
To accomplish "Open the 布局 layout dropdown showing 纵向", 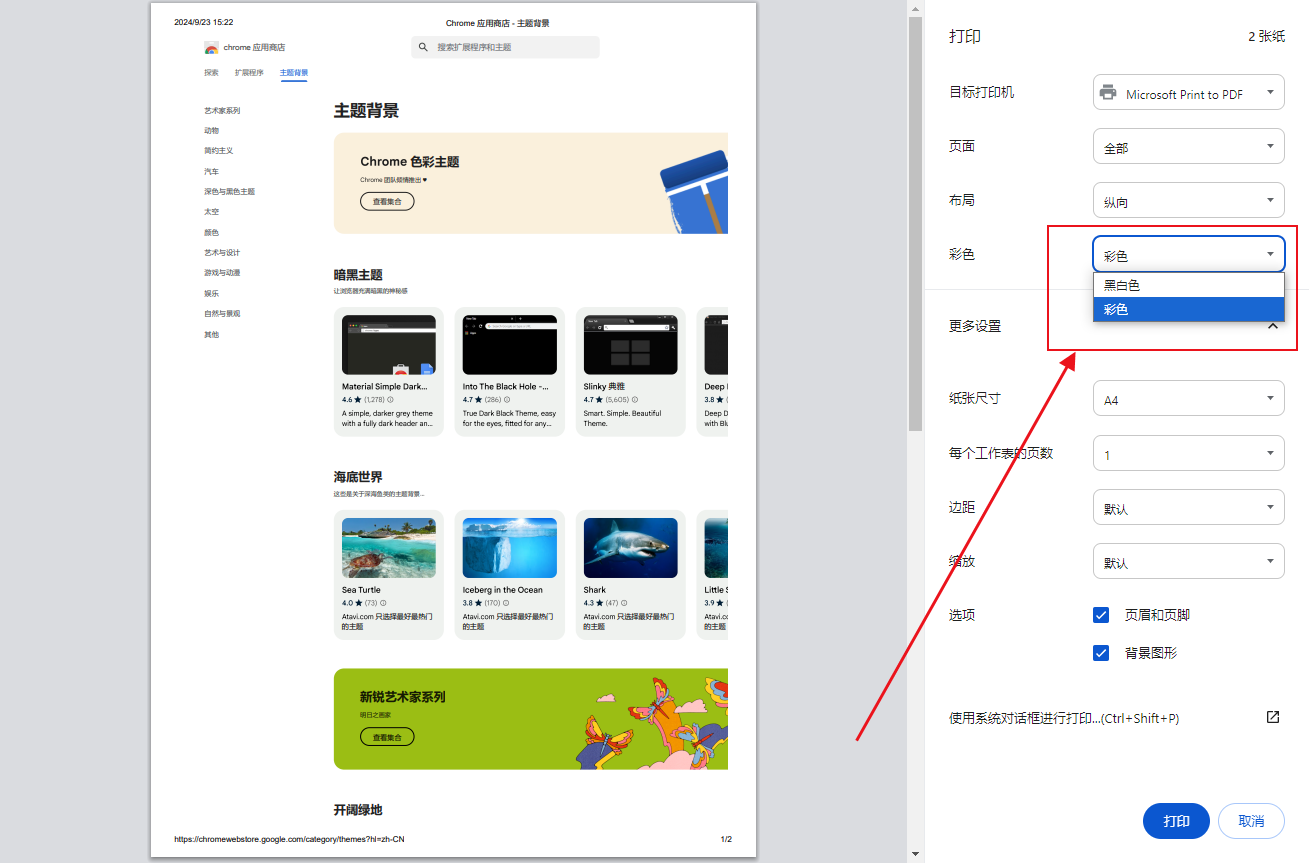I will click(1188, 201).
